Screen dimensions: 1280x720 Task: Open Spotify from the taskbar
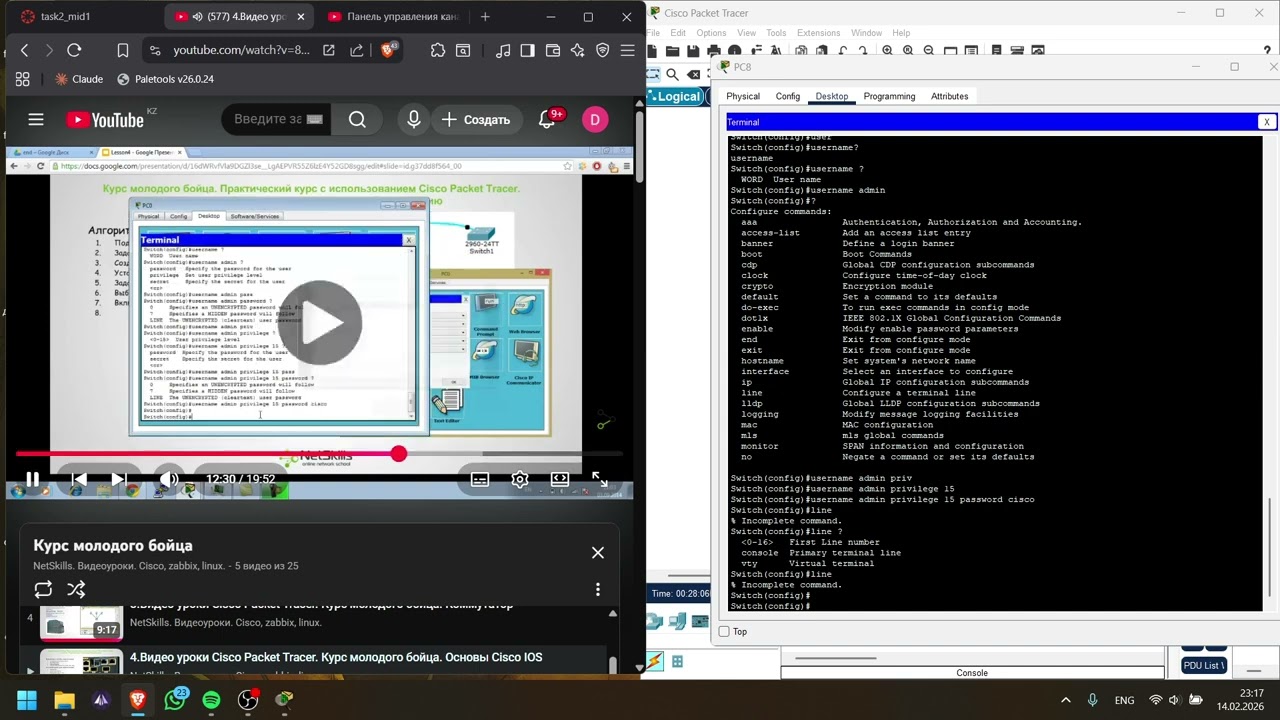pos(211,700)
